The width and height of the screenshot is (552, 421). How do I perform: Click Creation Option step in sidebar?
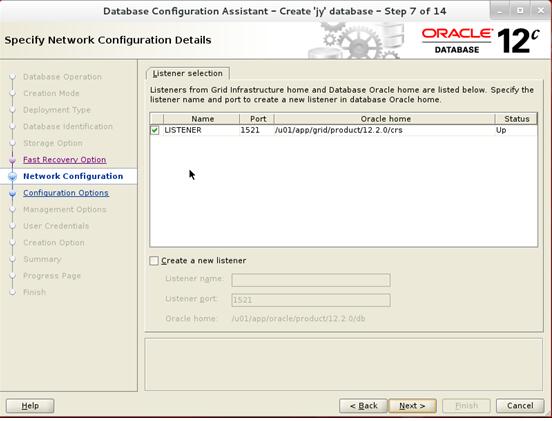(x=54, y=243)
